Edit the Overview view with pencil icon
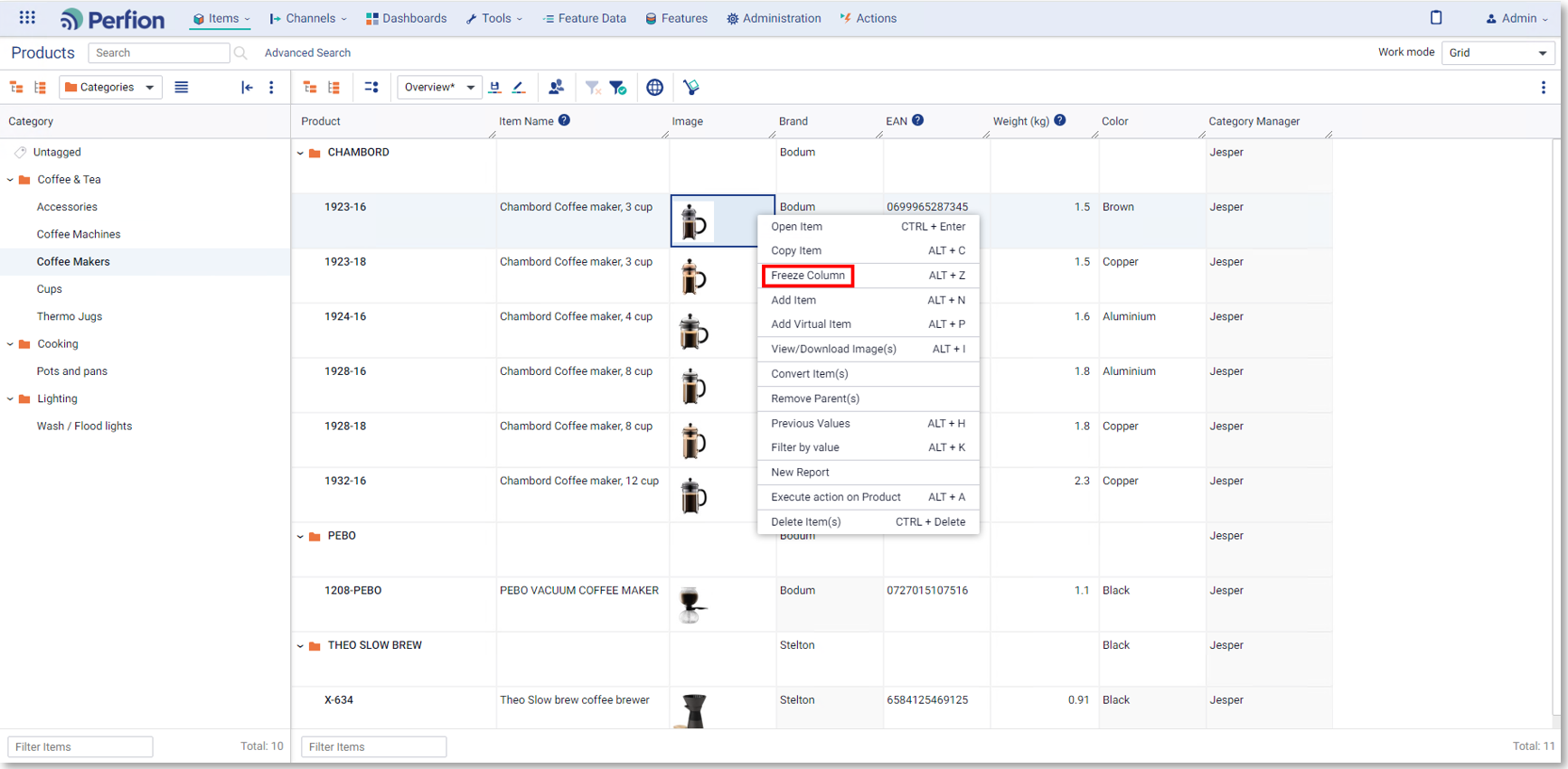1568x769 pixels. [519, 88]
